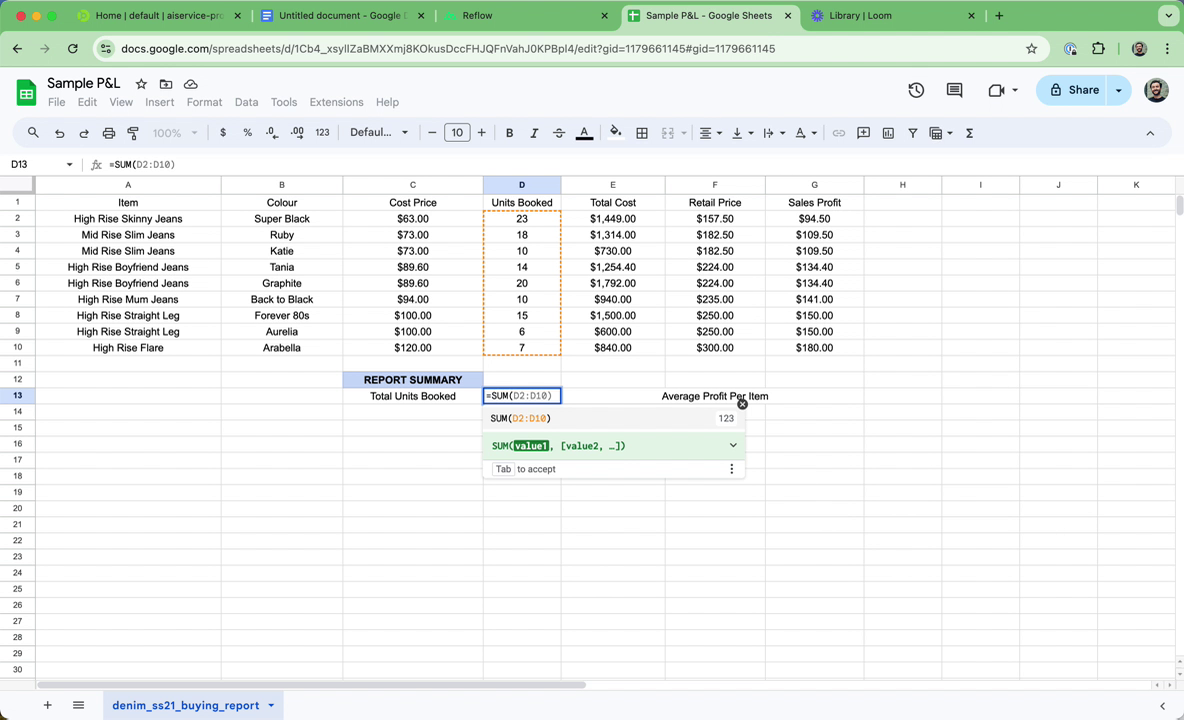
Task: Toggle strikethrough formatting
Action: [x=559, y=133]
